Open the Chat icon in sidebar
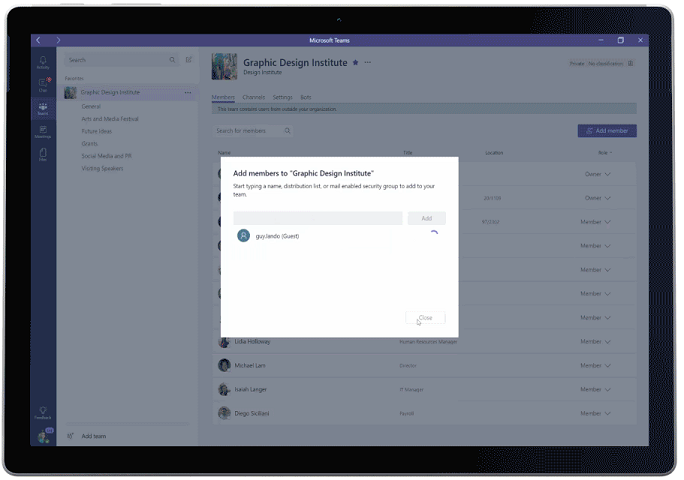 pyautogui.click(x=43, y=85)
